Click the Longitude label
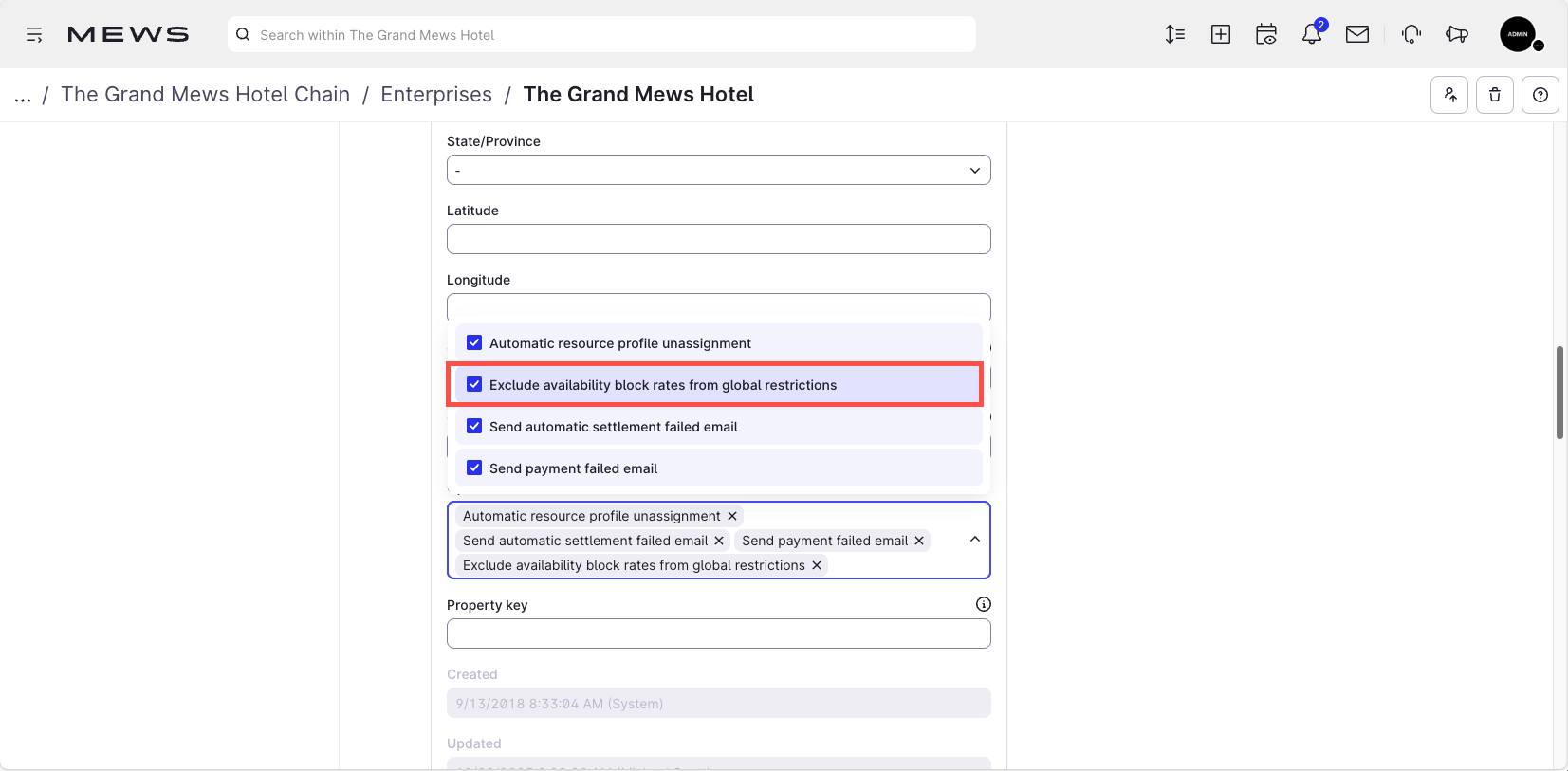The width and height of the screenshot is (1568, 771). coord(478,280)
